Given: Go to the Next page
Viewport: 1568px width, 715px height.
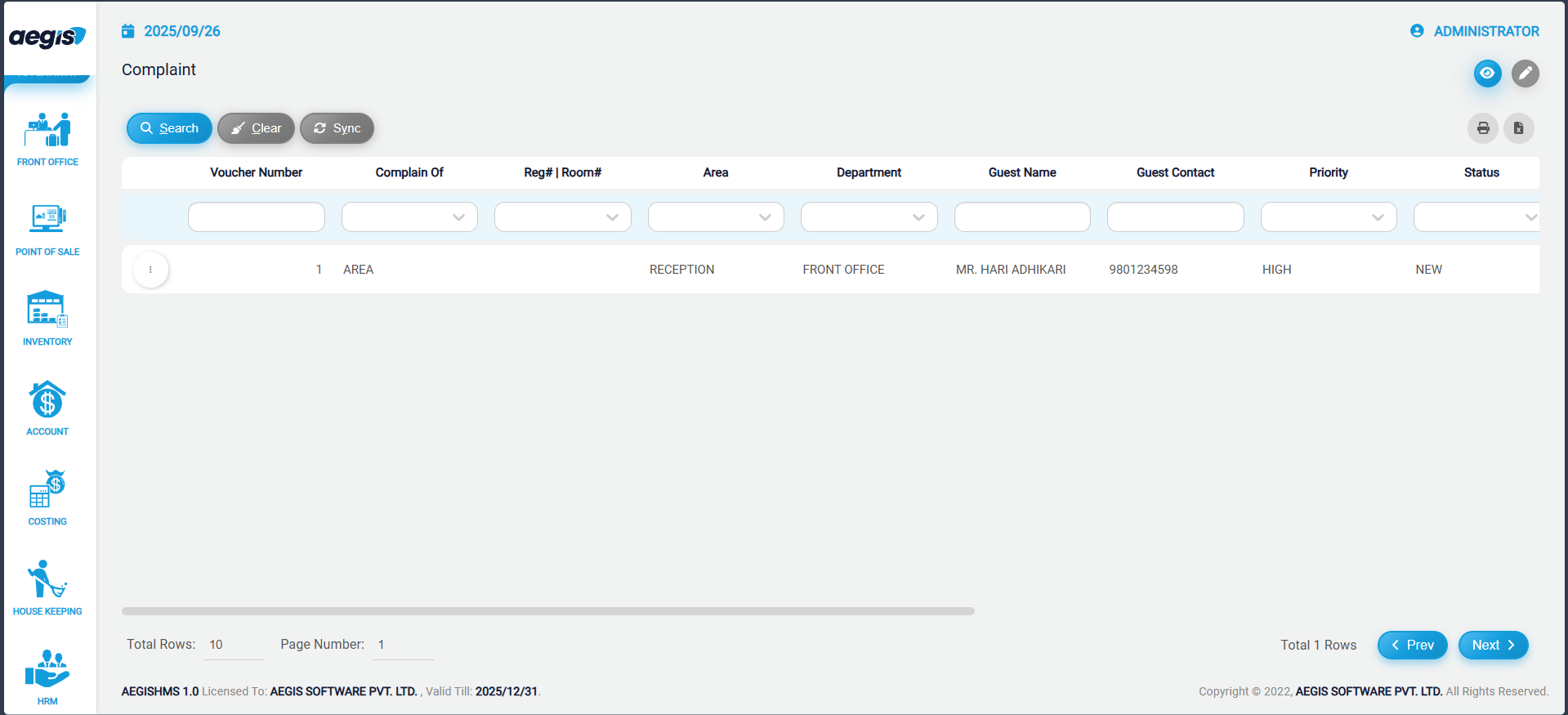Looking at the screenshot, I should [x=1493, y=645].
